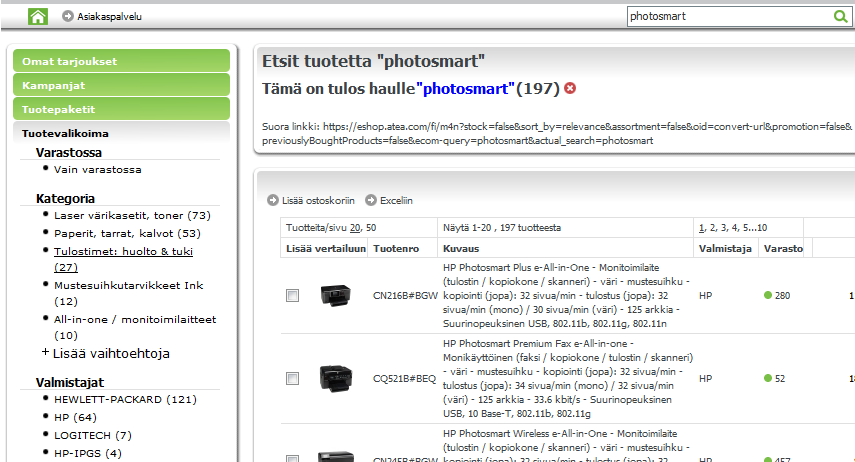
Task: Check the compare box for CN216B#BGW
Action: [x=293, y=296]
